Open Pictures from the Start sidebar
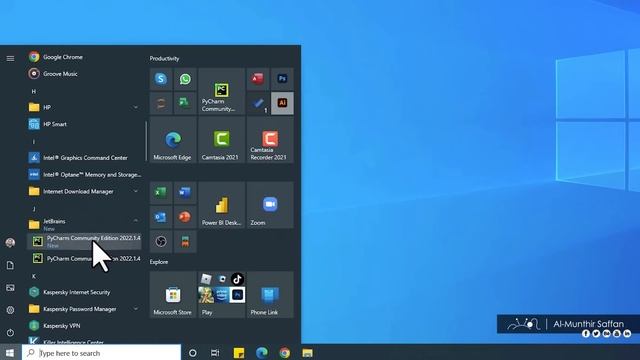 coord(10,288)
